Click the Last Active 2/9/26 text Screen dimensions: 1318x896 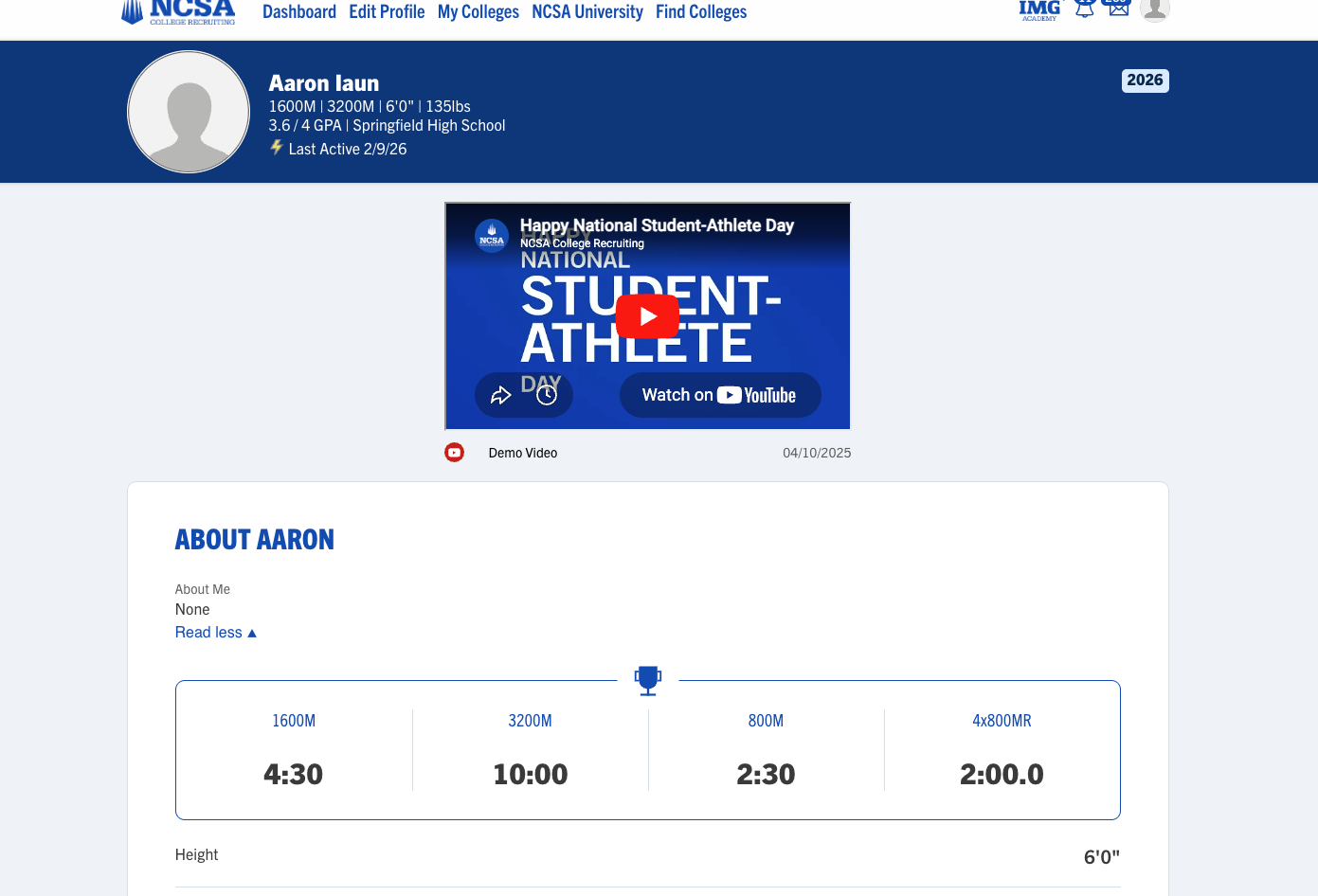click(x=348, y=149)
